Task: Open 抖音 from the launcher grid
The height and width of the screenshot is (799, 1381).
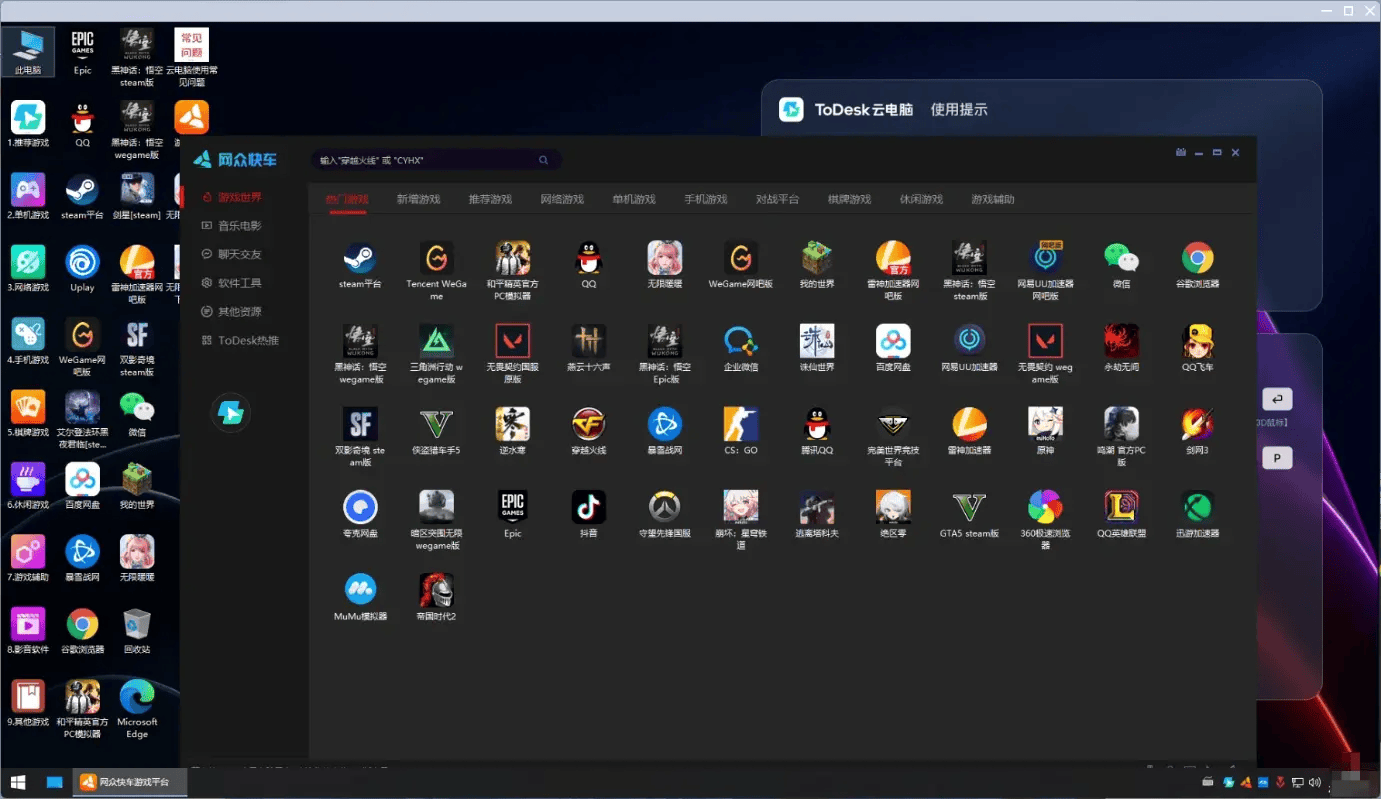Action: point(588,508)
